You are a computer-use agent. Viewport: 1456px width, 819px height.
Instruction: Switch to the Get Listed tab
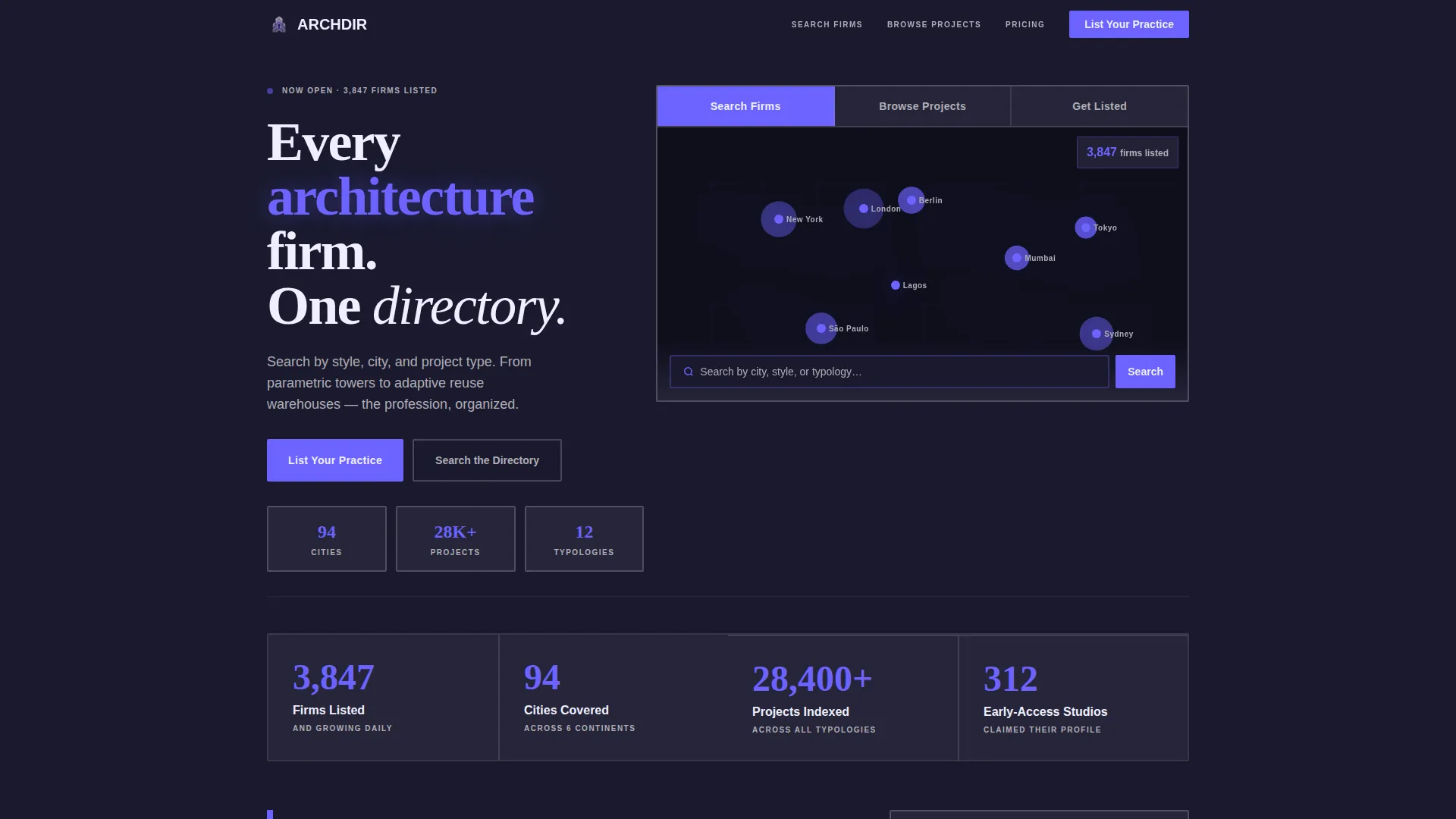pyautogui.click(x=1099, y=106)
